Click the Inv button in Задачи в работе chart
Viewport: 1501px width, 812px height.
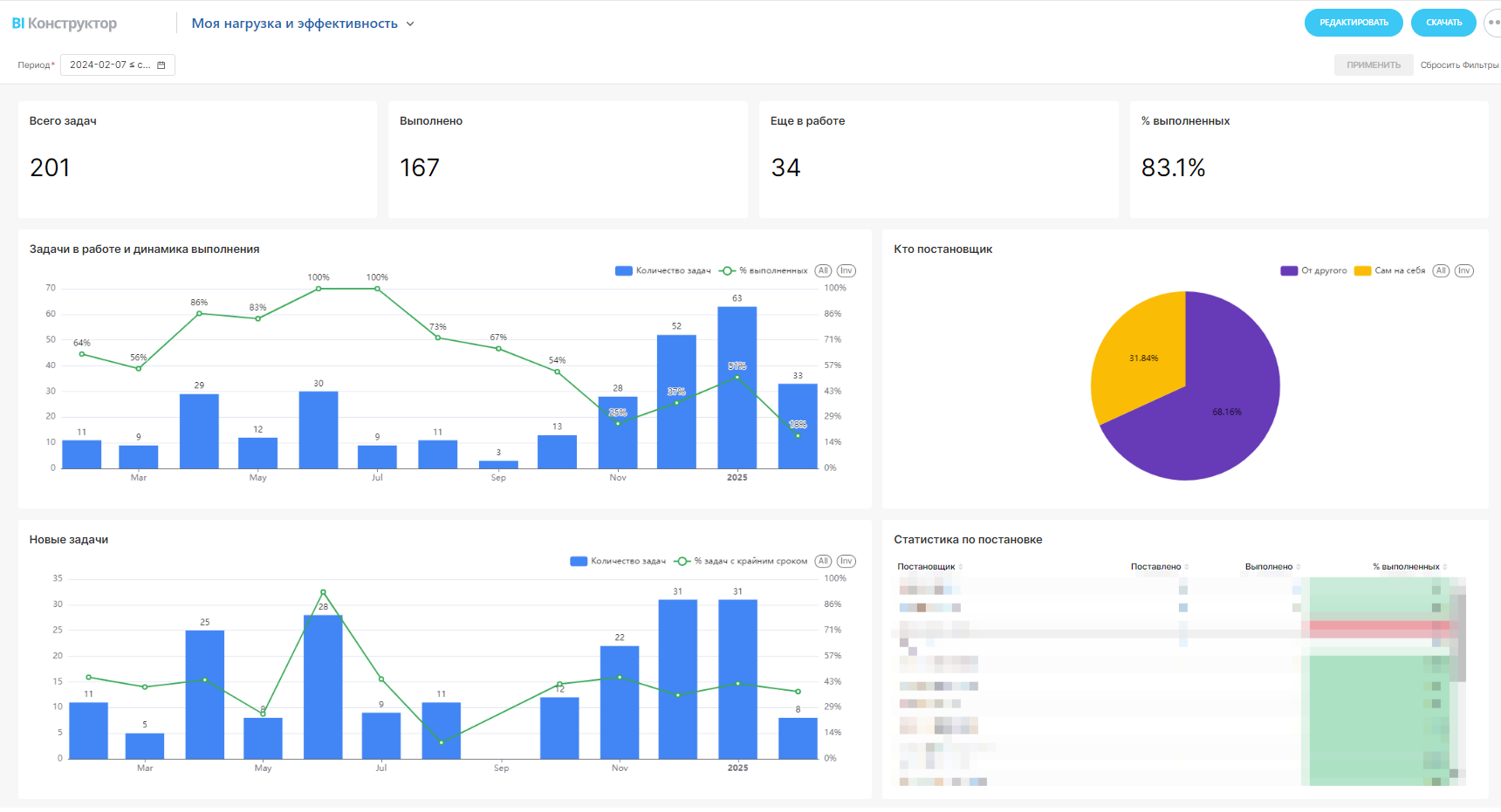click(846, 270)
